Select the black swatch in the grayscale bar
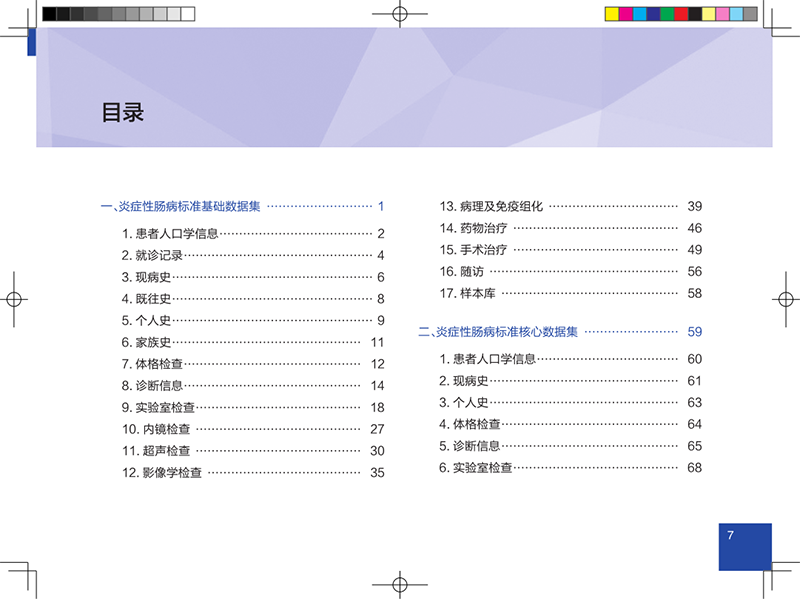 coord(49,14)
